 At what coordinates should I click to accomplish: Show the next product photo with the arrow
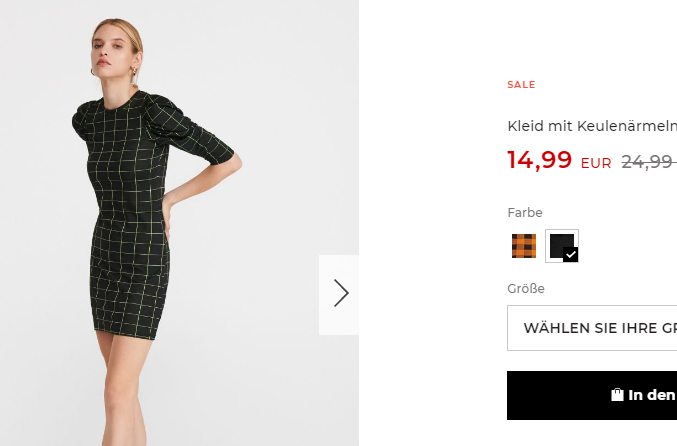click(339, 294)
